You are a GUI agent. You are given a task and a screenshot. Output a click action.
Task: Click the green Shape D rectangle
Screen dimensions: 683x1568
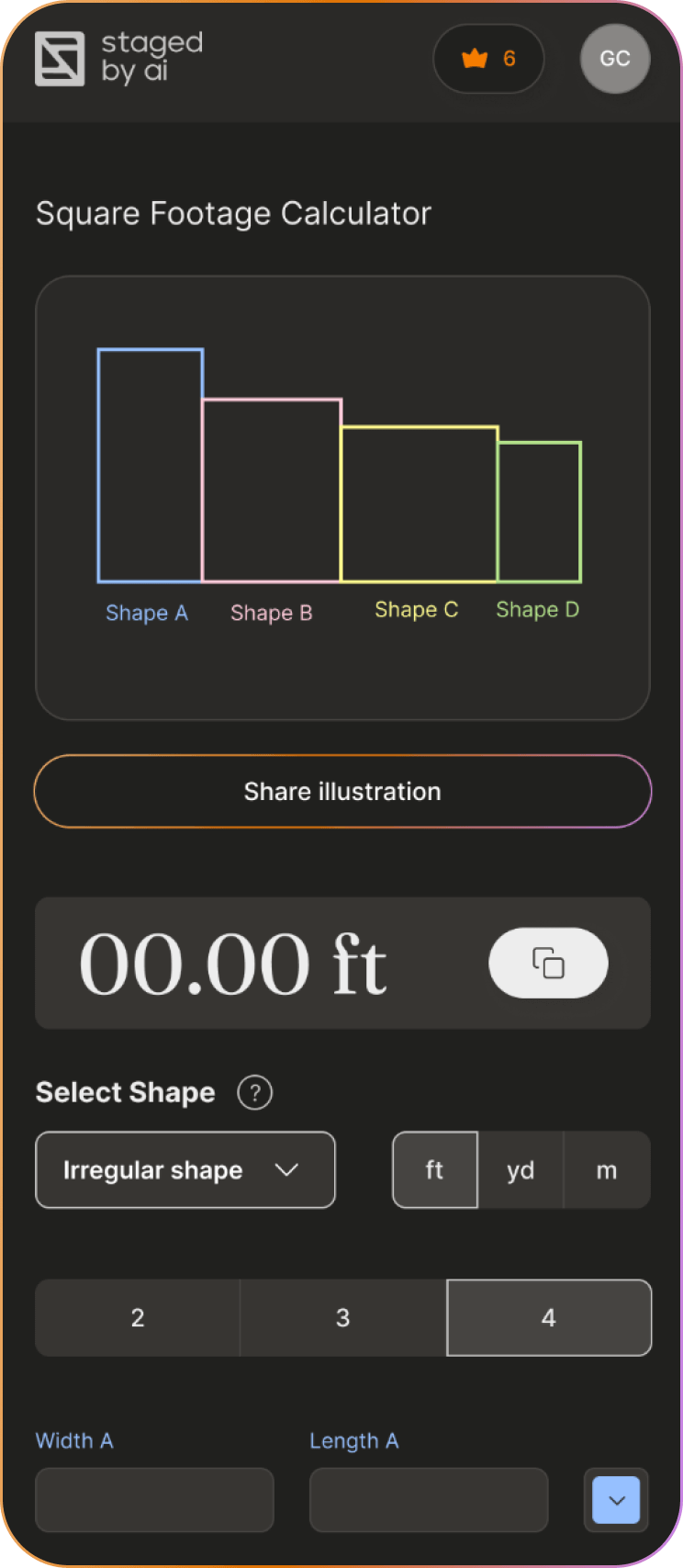540,513
